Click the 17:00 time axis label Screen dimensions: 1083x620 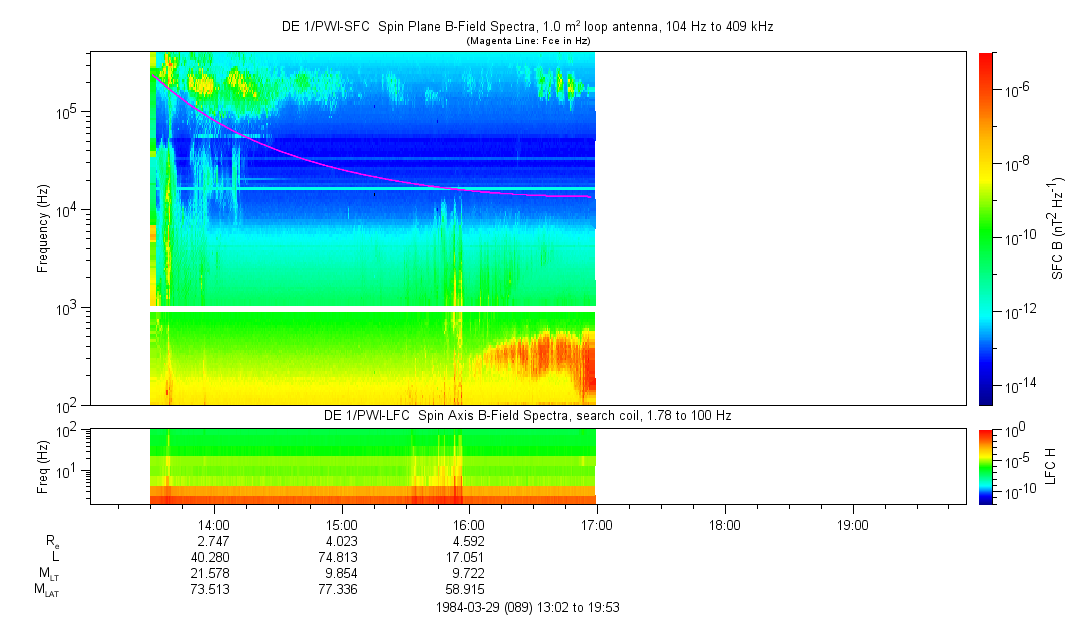(596, 524)
